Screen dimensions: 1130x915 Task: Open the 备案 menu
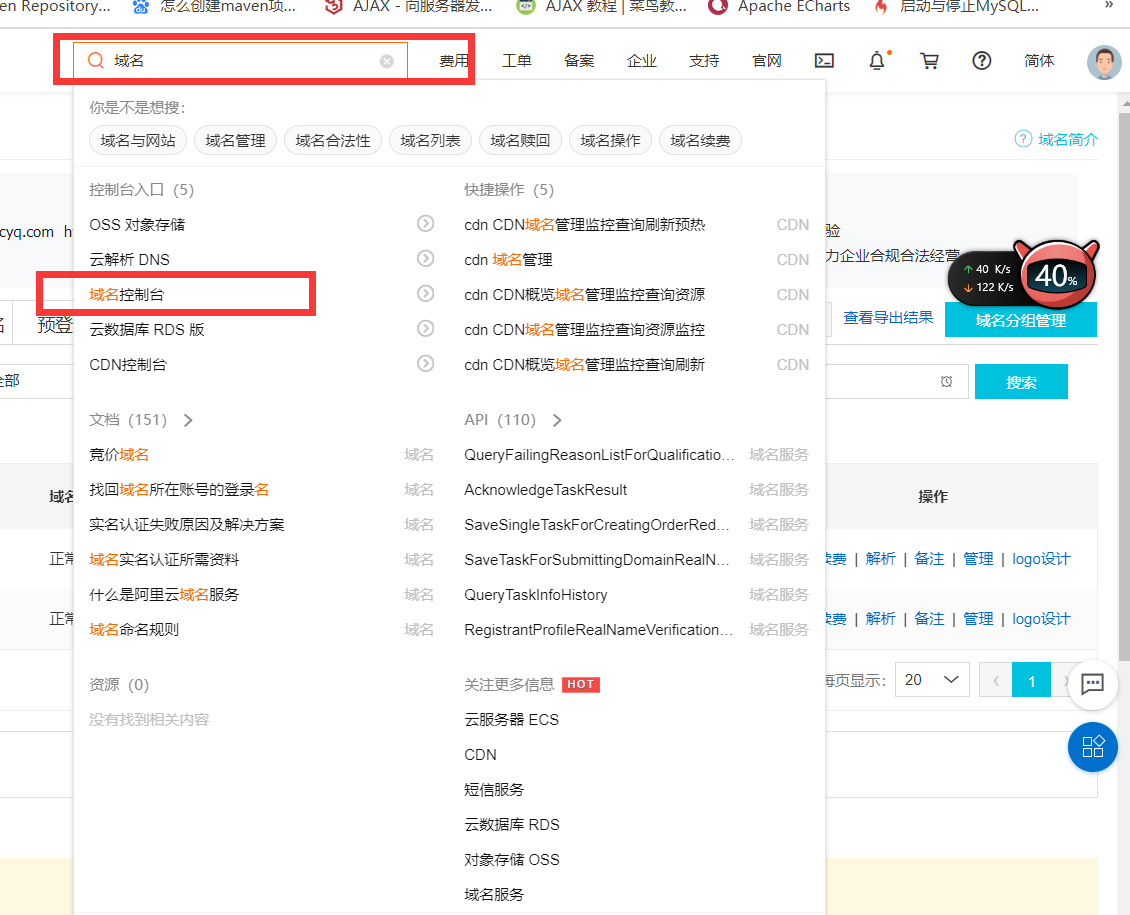click(579, 61)
